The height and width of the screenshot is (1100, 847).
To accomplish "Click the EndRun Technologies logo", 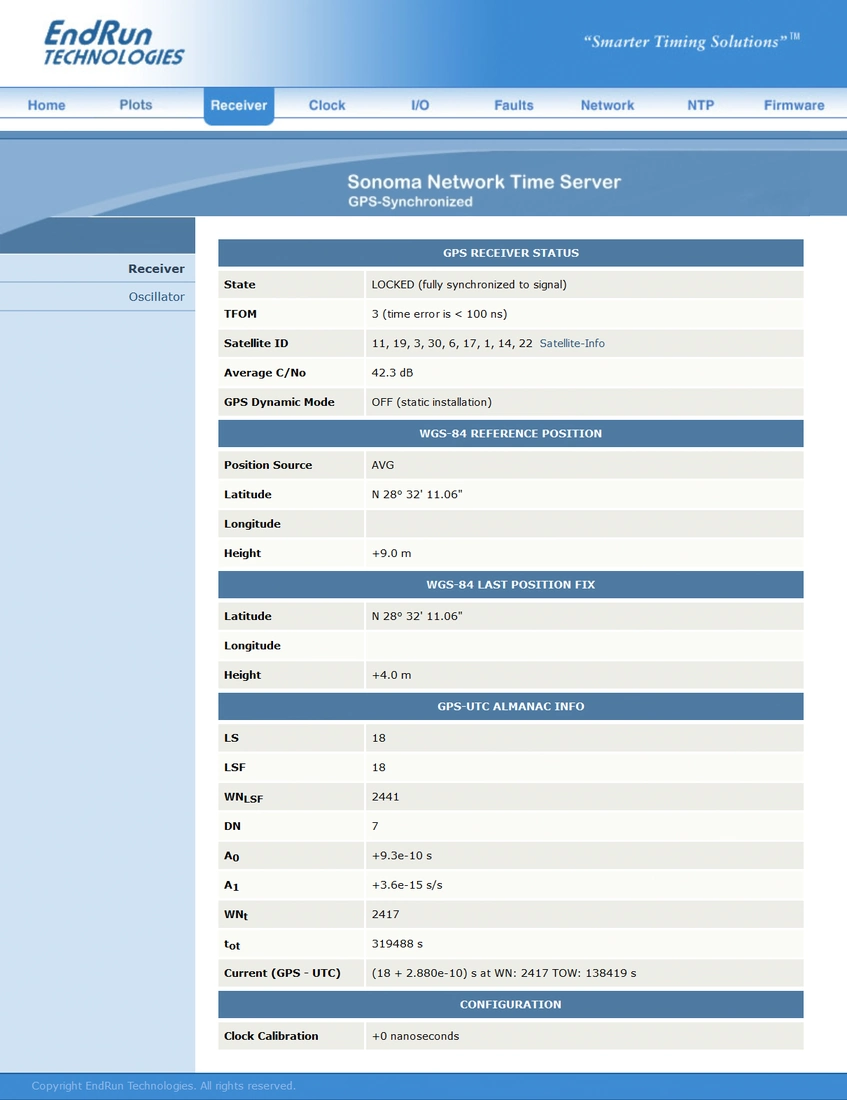I will click(x=114, y=43).
